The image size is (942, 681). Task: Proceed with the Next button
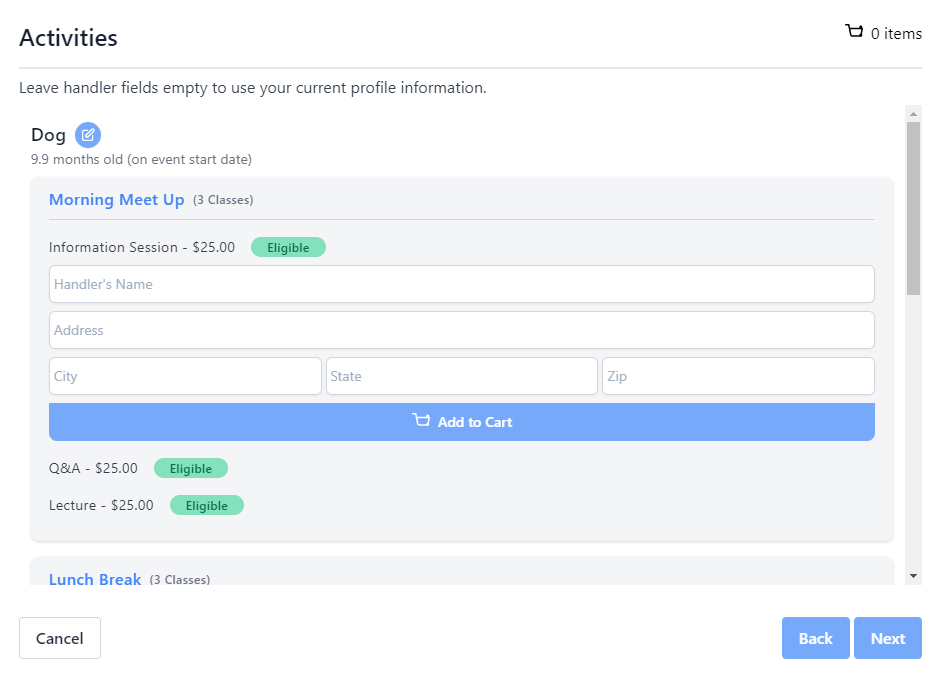click(887, 638)
